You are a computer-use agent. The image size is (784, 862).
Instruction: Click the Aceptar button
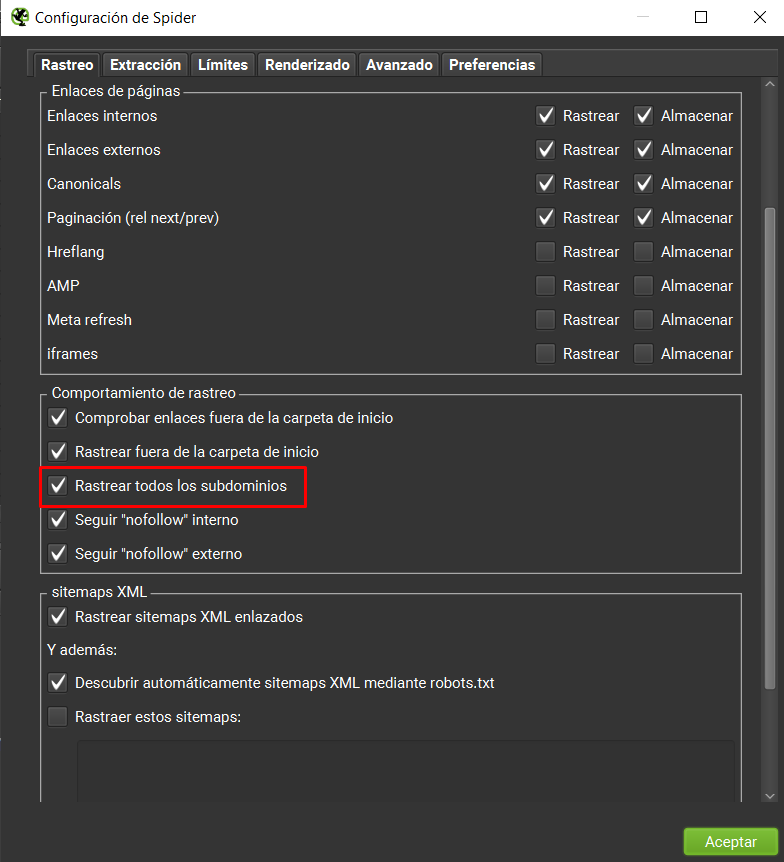click(x=731, y=841)
